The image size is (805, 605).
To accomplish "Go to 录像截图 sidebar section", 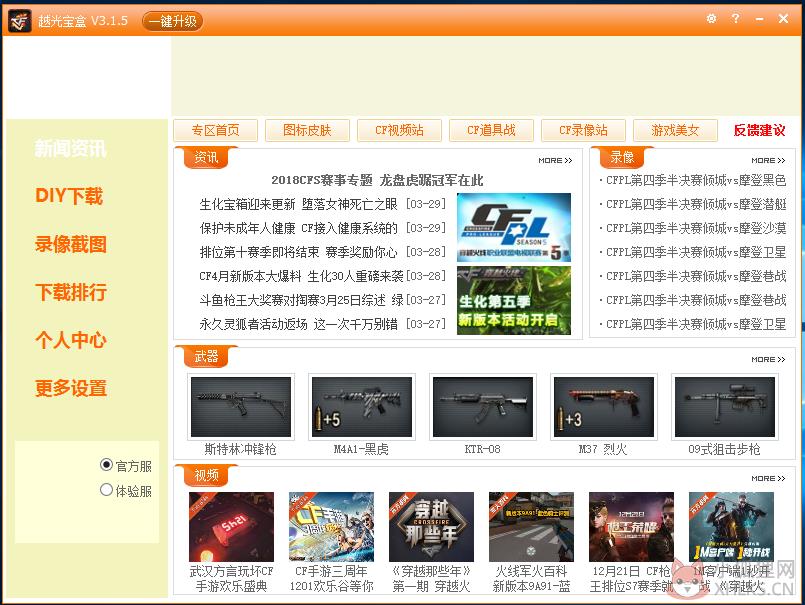I will point(71,244).
